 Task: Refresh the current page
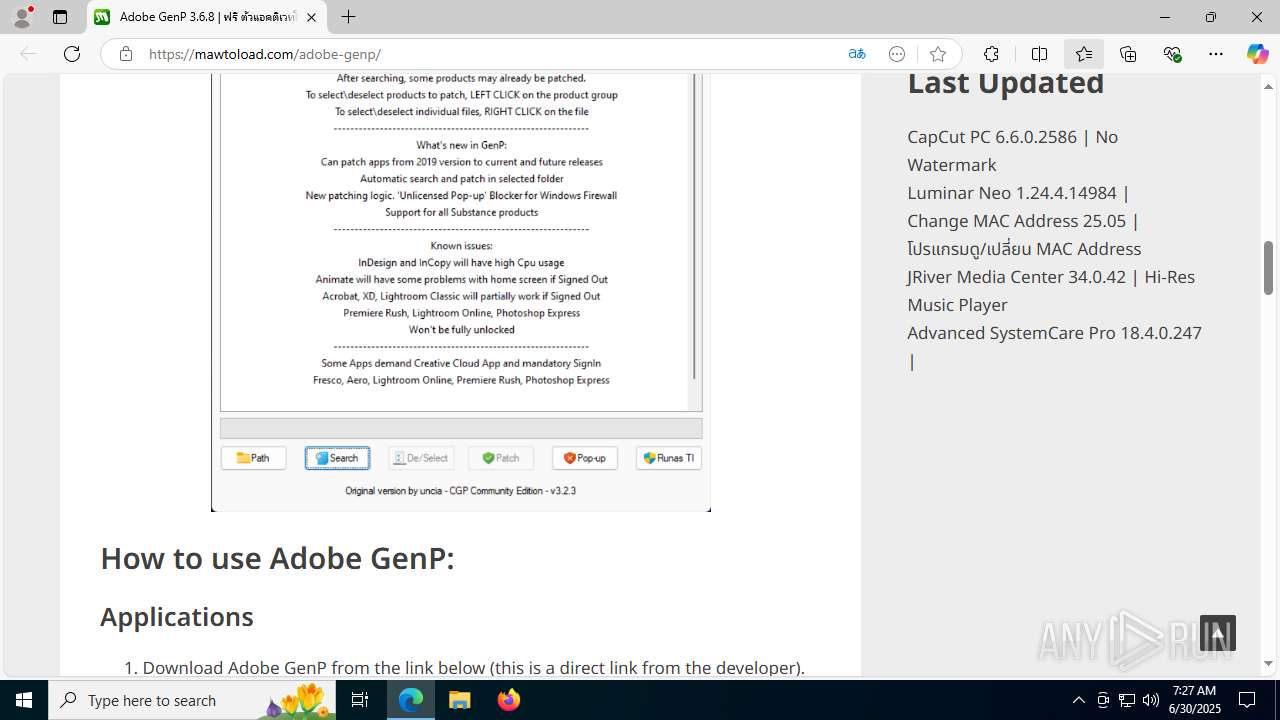[72, 54]
